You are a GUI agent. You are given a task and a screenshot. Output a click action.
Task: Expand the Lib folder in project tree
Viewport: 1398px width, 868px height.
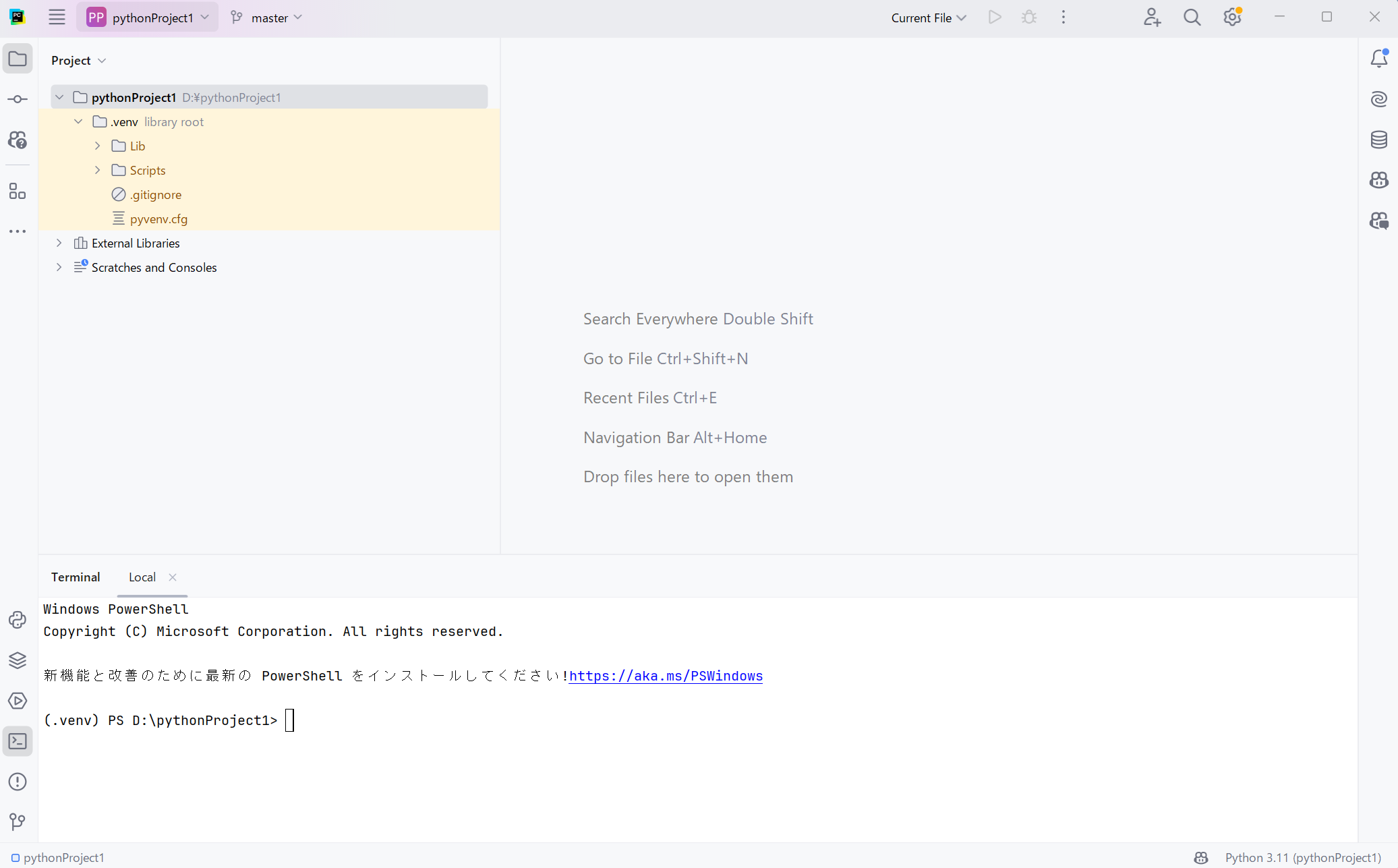pyautogui.click(x=97, y=146)
